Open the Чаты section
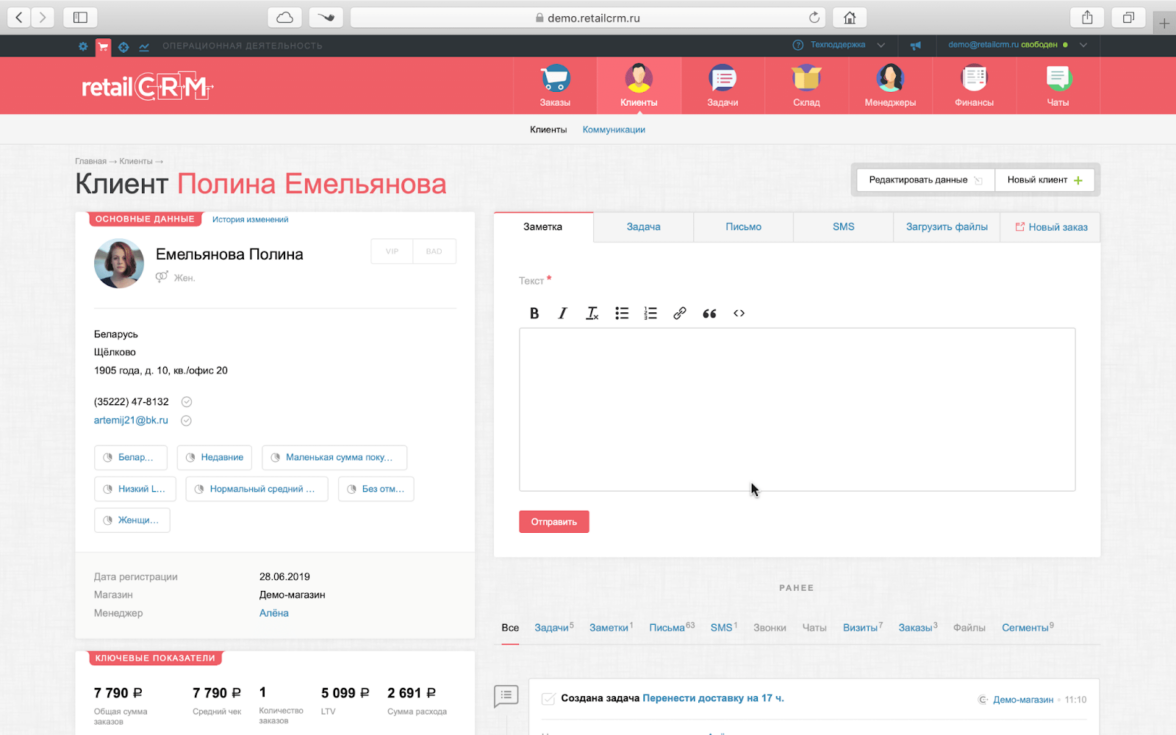Image resolution: width=1176 pixels, height=735 pixels. [x=1058, y=86]
